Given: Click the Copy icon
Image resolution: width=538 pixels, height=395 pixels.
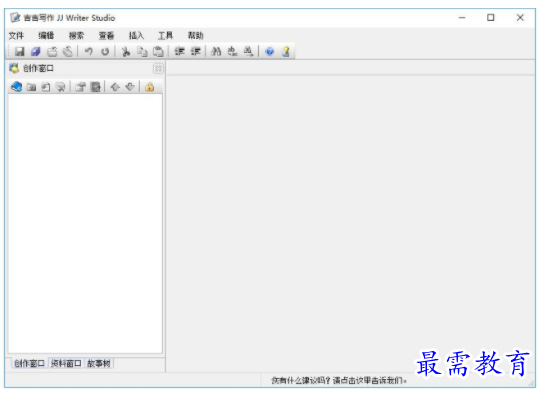Looking at the screenshot, I should click(x=142, y=51).
